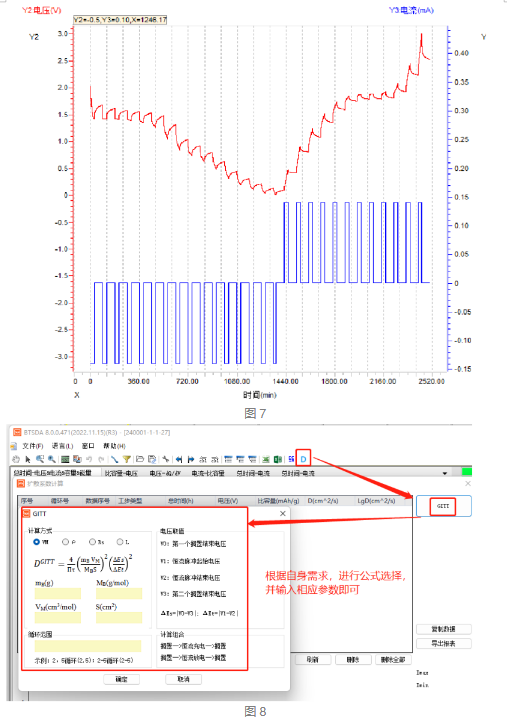This screenshot has height=724, width=507.
Task: Select the fourth calculation method radio button
Action: [120, 542]
